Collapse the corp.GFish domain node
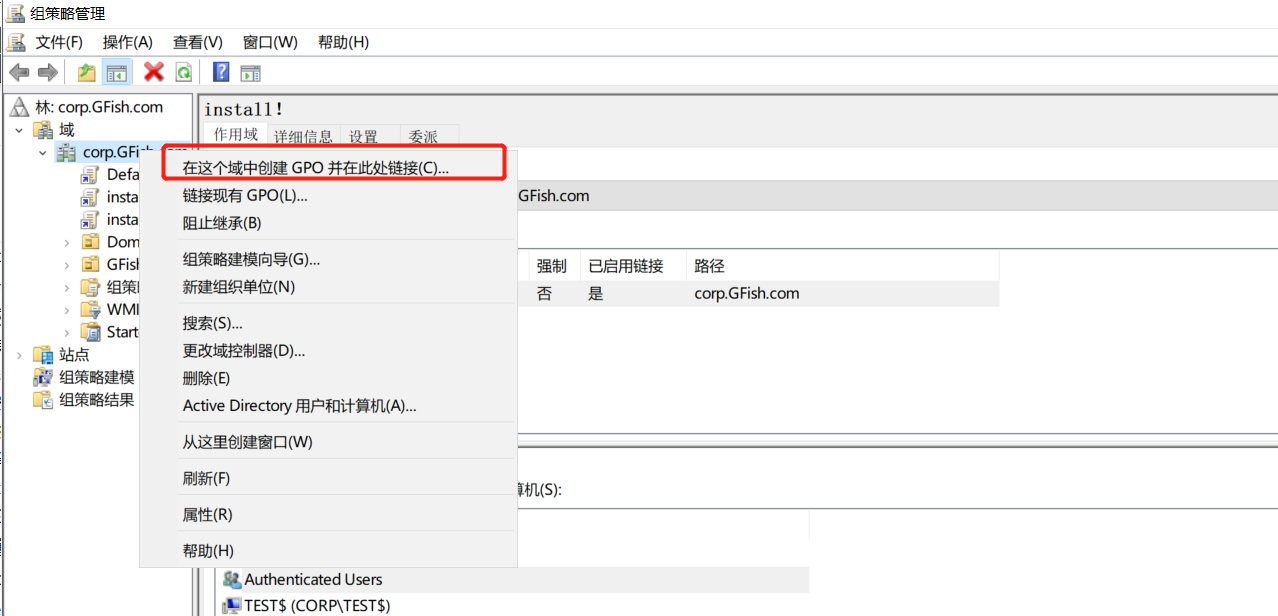 [42, 153]
